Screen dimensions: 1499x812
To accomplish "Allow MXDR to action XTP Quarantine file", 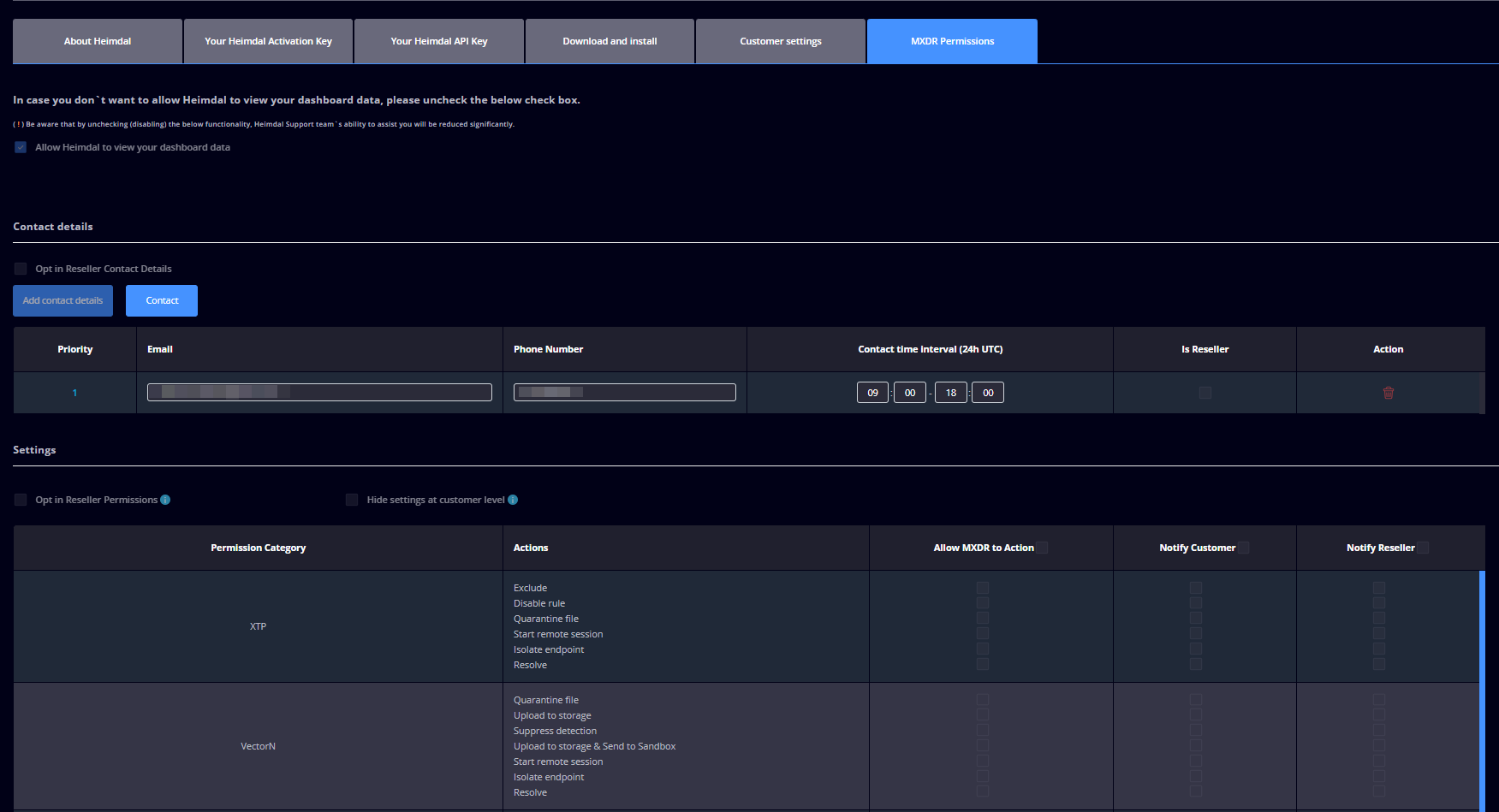I will click(983, 619).
